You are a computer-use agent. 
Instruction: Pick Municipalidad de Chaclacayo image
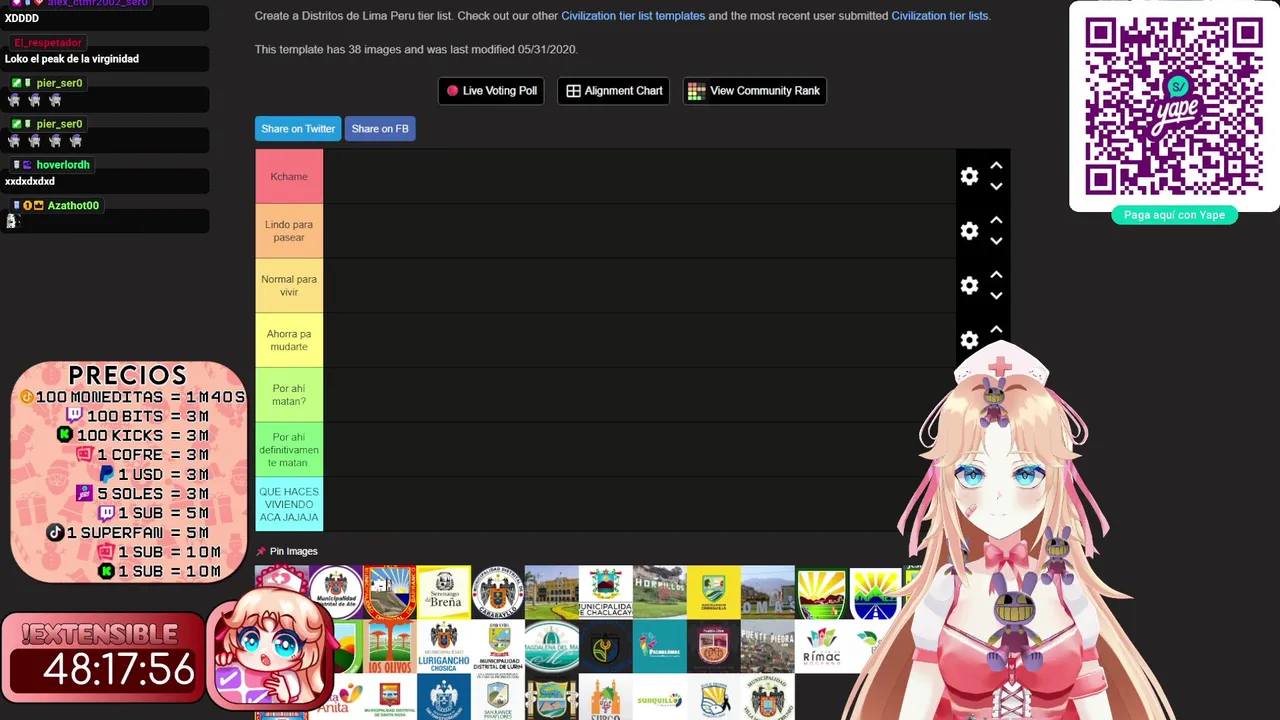pyautogui.click(x=606, y=592)
